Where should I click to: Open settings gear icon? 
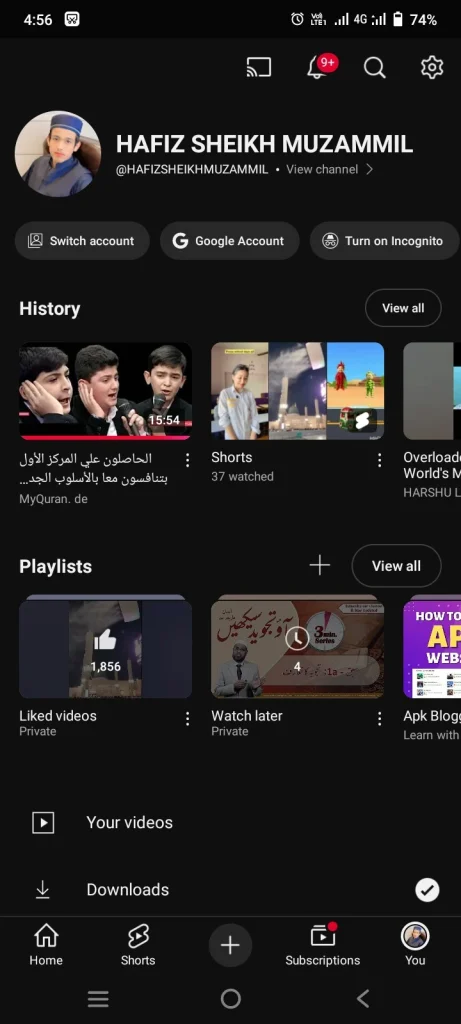tap(432, 67)
